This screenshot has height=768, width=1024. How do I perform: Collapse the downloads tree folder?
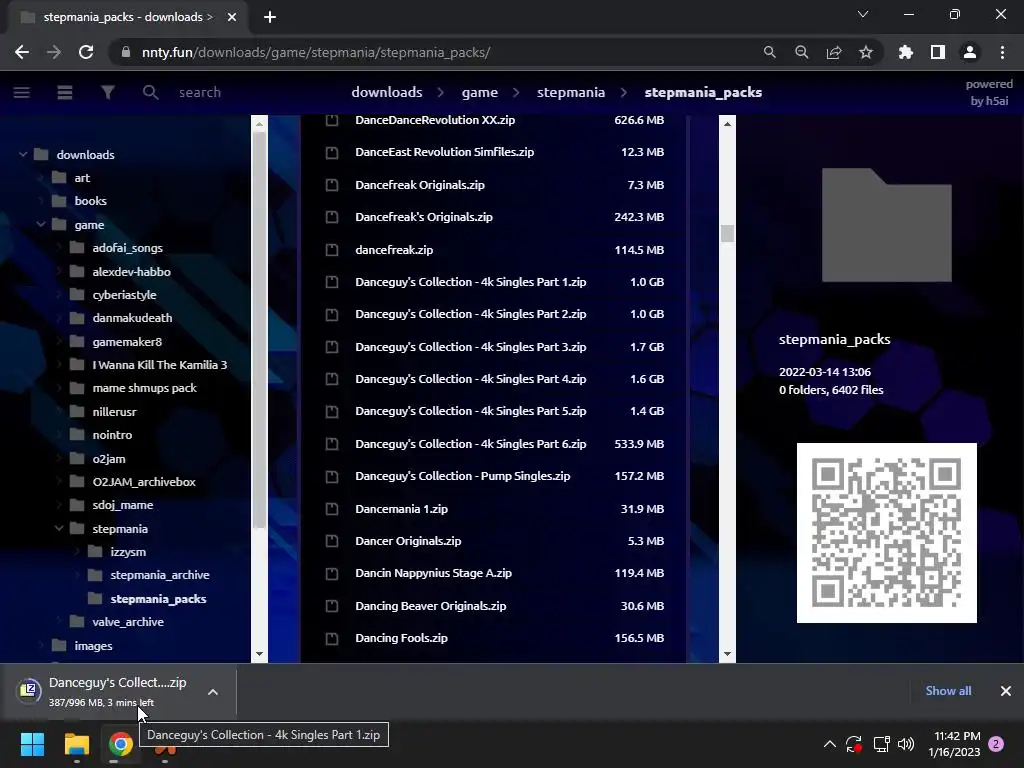point(23,155)
